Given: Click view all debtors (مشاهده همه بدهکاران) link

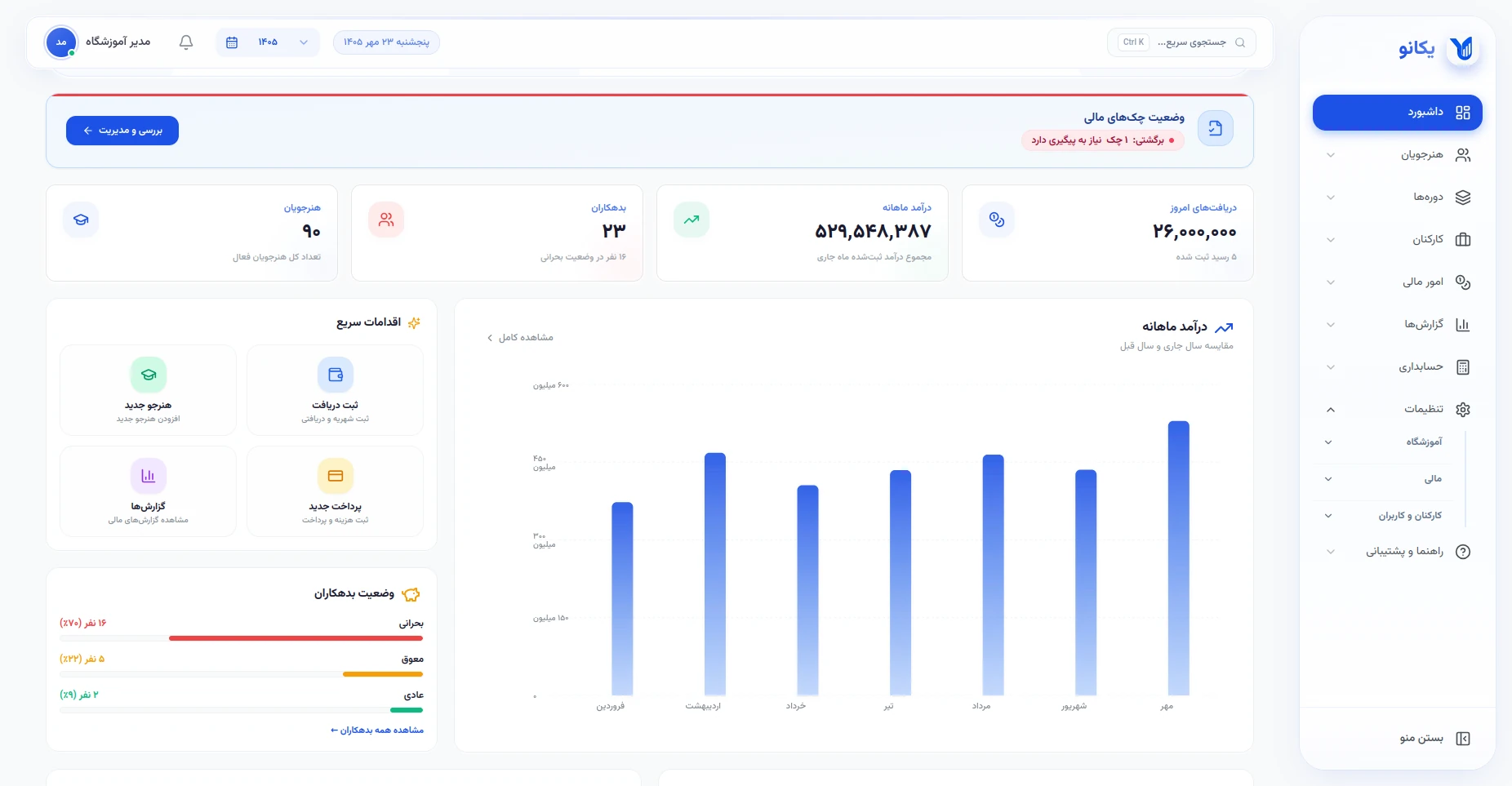Looking at the screenshot, I should (377, 730).
